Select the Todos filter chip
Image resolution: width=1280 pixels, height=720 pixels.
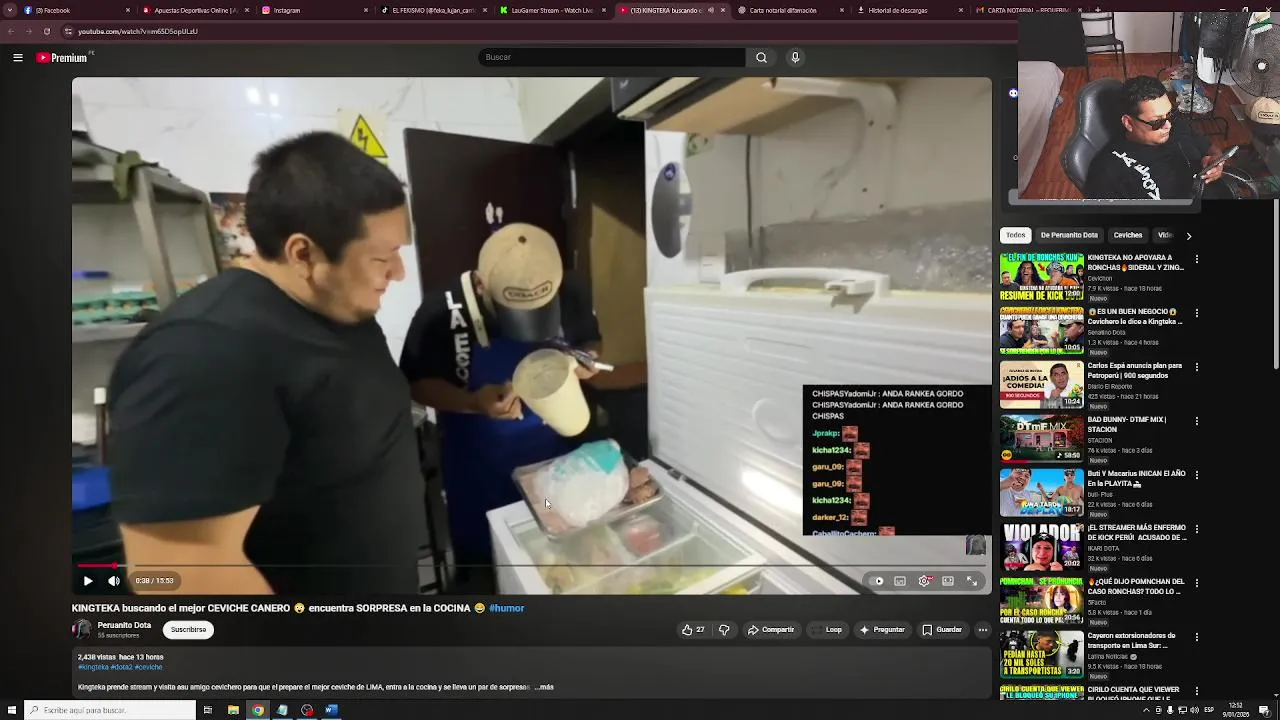[x=1015, y=235]
